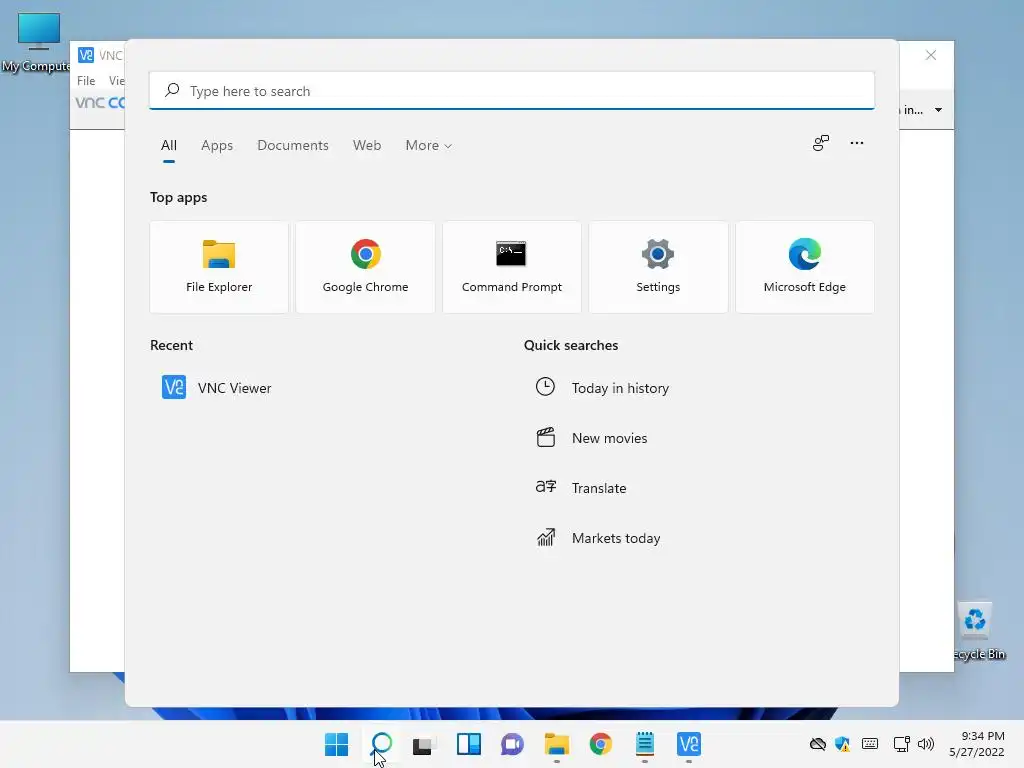
Task: Open Teams Chat on the taskbar
Action: [x=513, y=744]
